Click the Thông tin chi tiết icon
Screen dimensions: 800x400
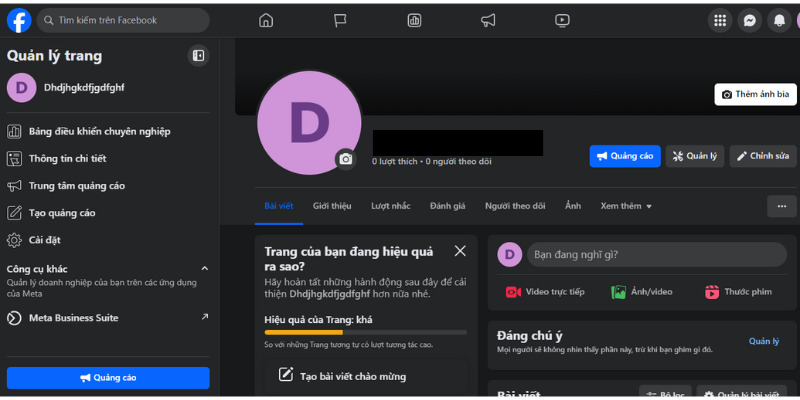click(x=14, y=159)
